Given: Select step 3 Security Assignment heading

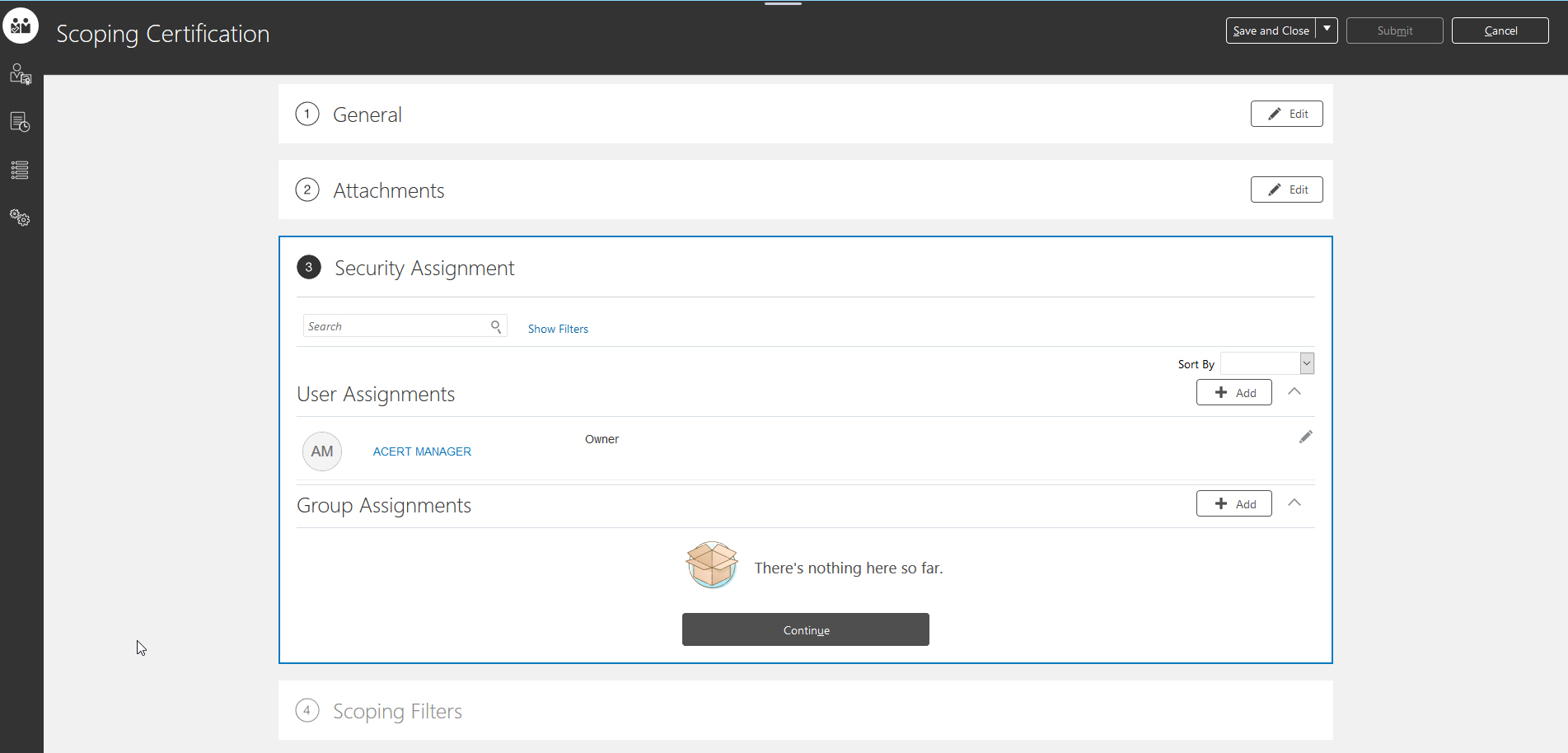Looking at the screenshot, I should [x=424, y=268].
